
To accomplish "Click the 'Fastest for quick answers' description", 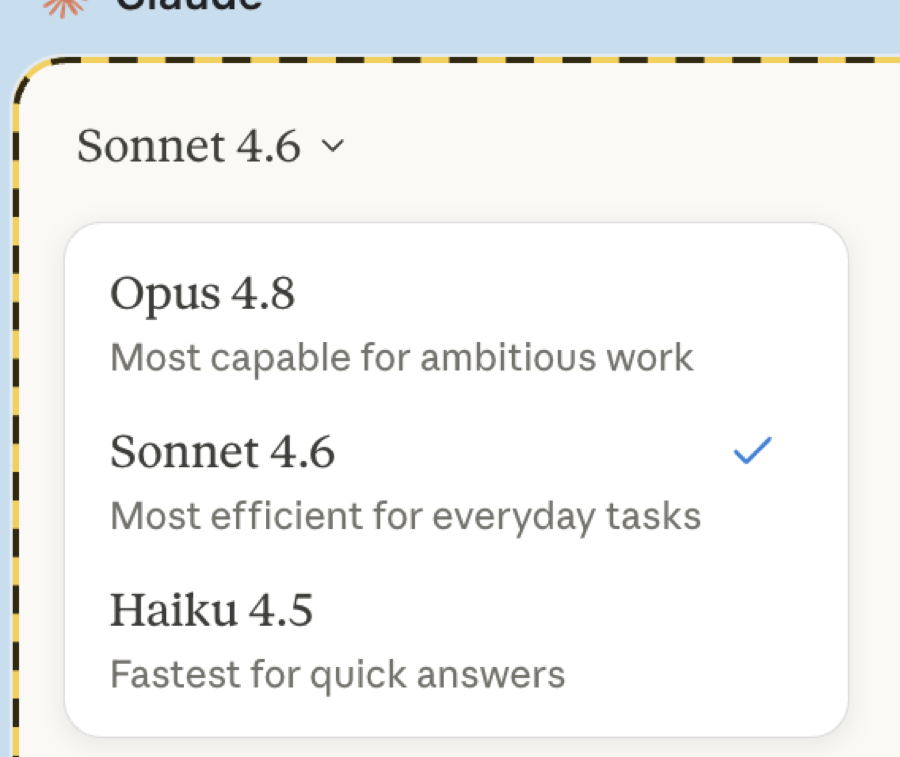I will (x=338, y=674).
